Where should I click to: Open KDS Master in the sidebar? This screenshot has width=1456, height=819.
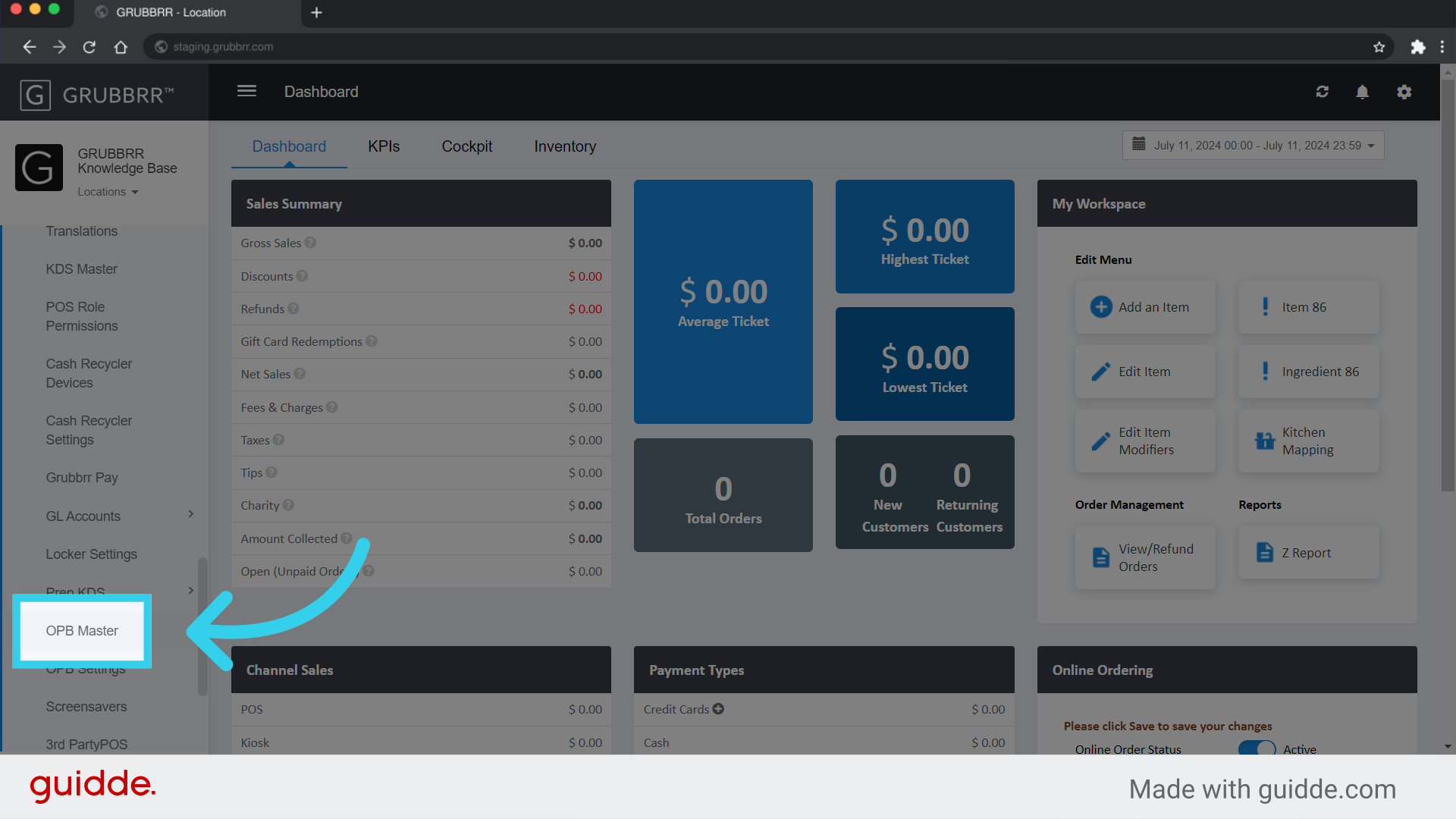[x=82, y=269]
